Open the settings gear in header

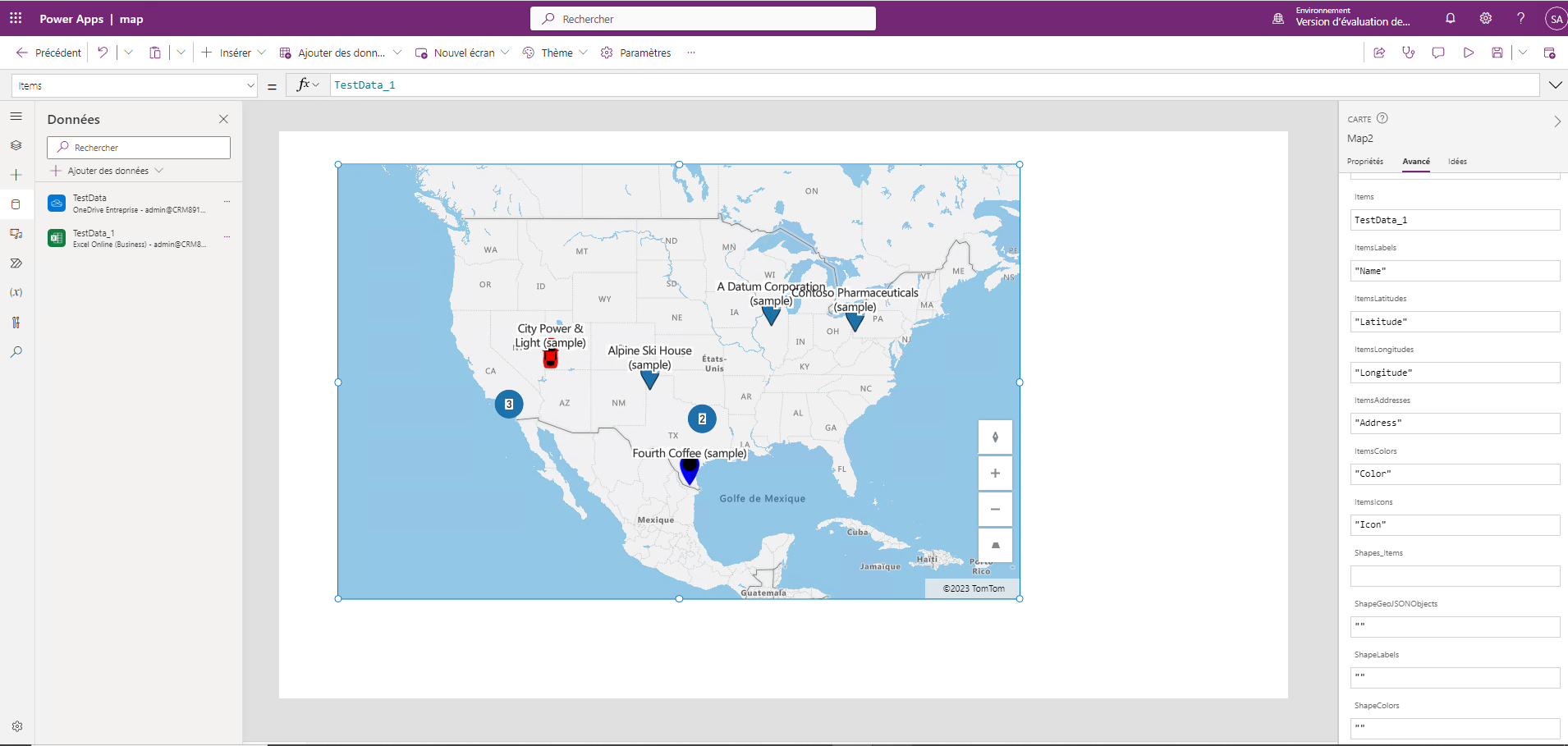point(1486,18)
